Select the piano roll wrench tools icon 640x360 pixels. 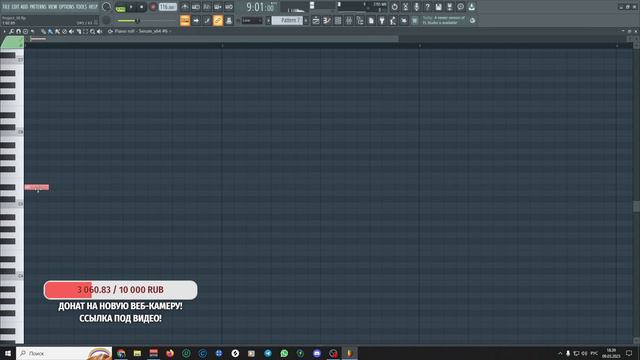pyautogui.click(x=11, y=31)
